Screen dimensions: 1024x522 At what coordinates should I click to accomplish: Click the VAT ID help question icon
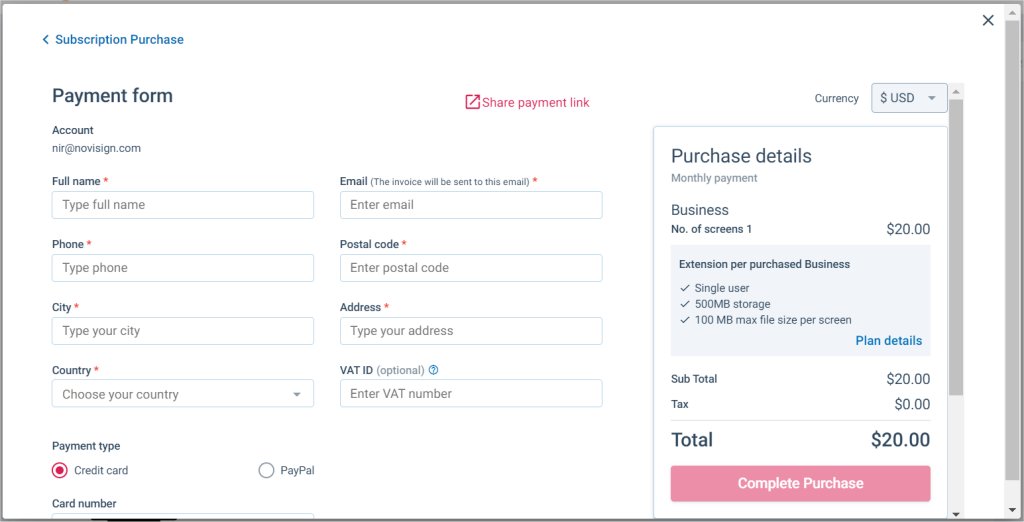click(433, 370)
